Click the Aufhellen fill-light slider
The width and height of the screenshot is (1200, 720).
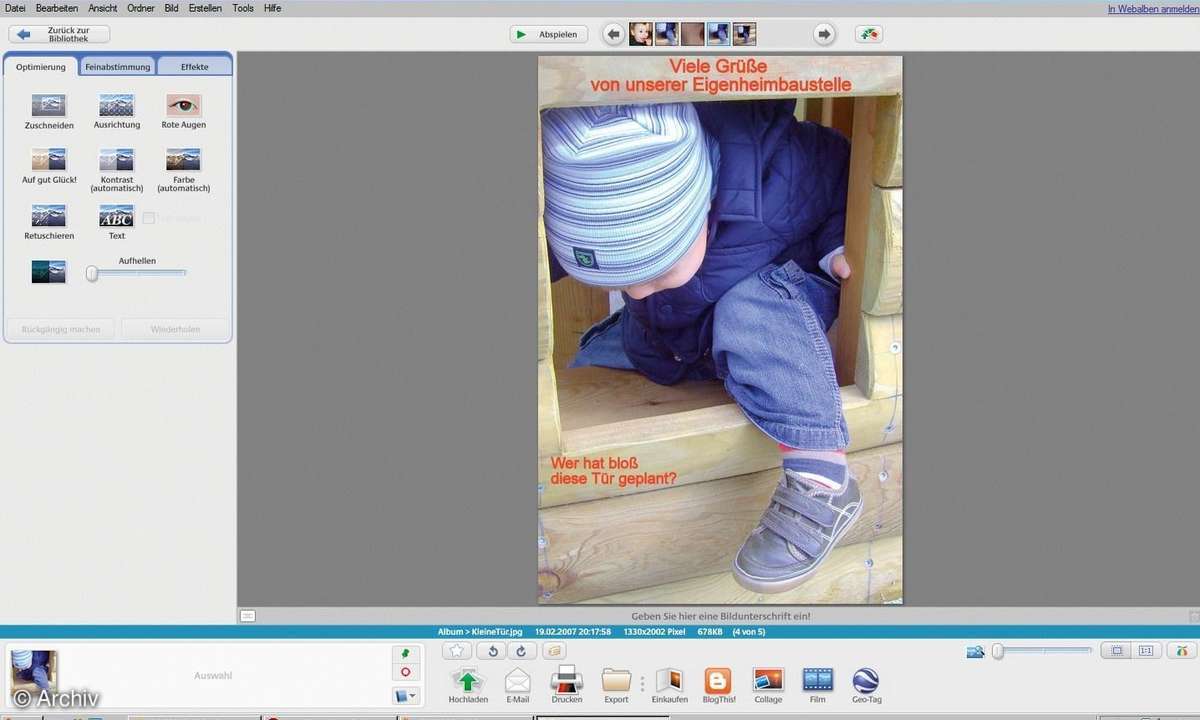click(92, 273)
